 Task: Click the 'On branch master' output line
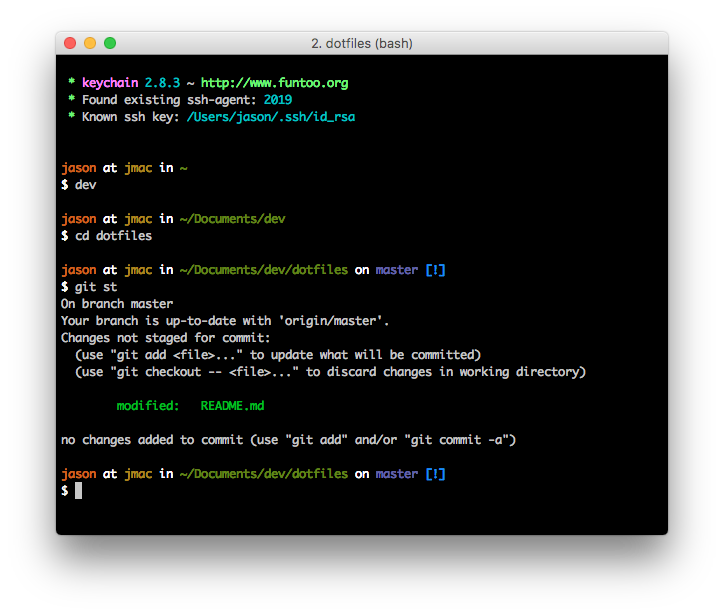click(117, 304)
